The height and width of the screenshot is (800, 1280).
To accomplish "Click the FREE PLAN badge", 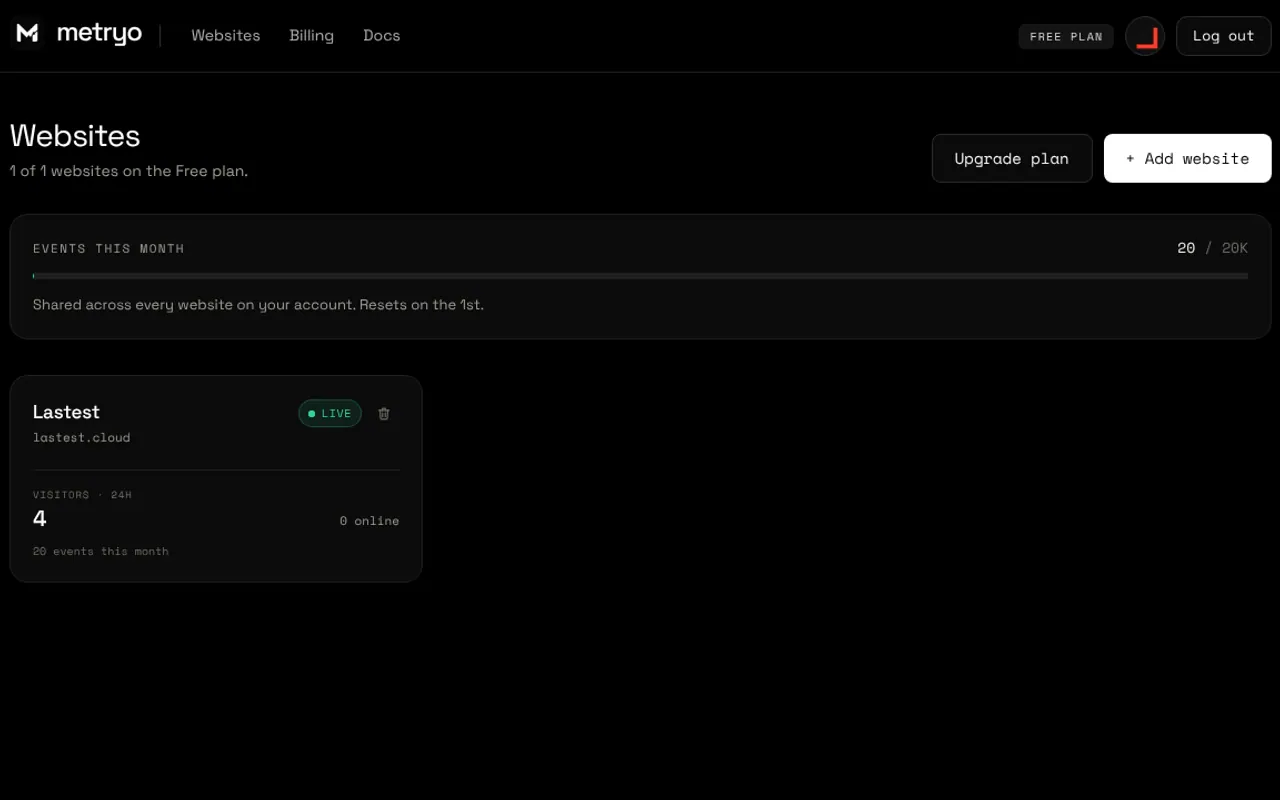I will pos(1066,36).
